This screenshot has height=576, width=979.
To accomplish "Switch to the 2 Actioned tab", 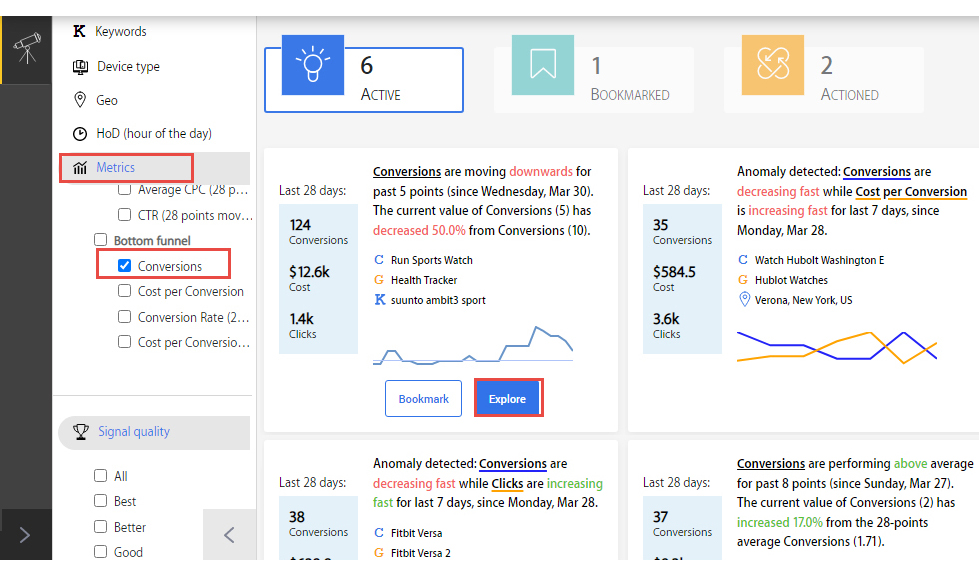I will click(x=824, y=79).
